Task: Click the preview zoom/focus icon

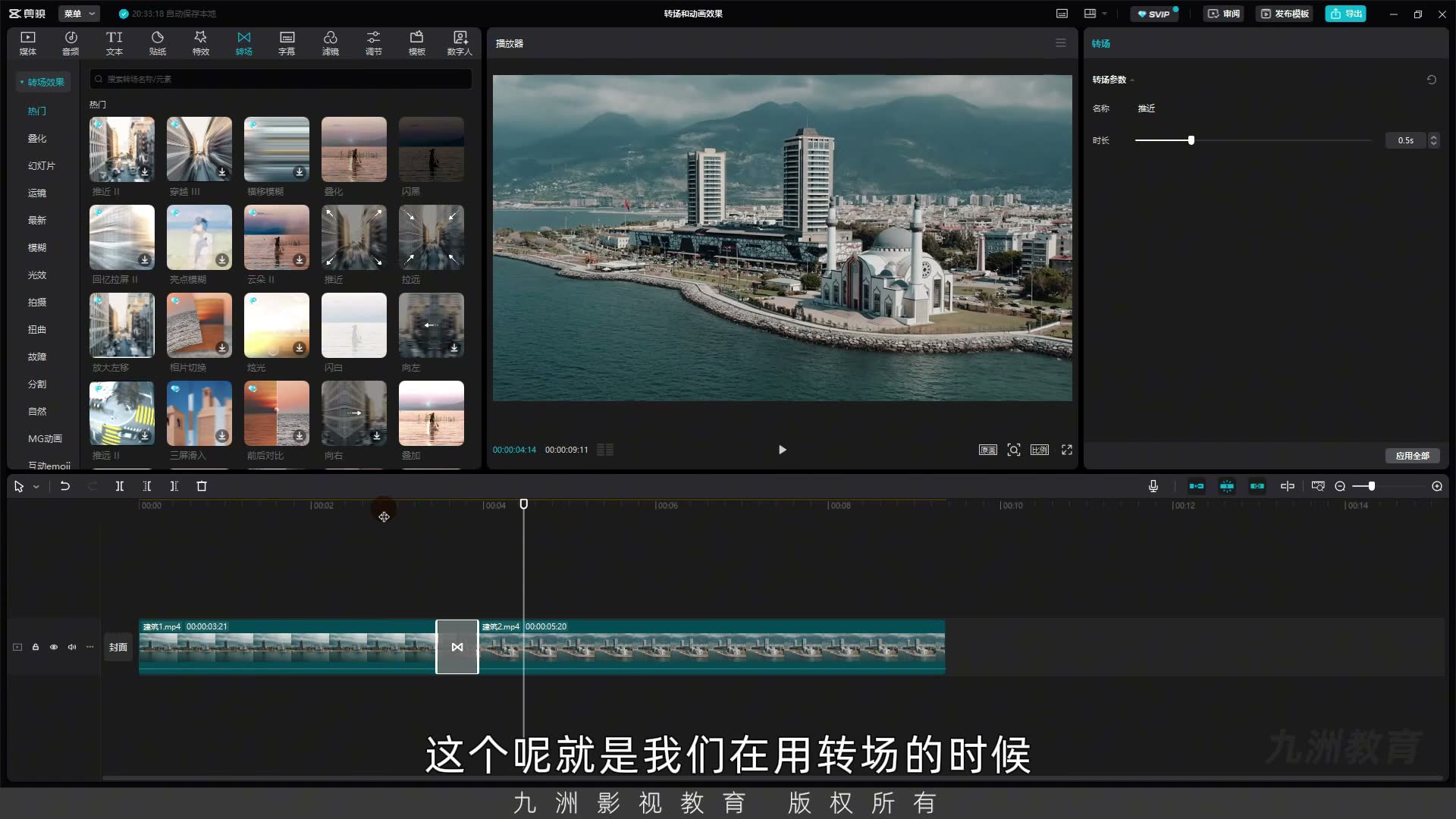Action: [1014, 450]
